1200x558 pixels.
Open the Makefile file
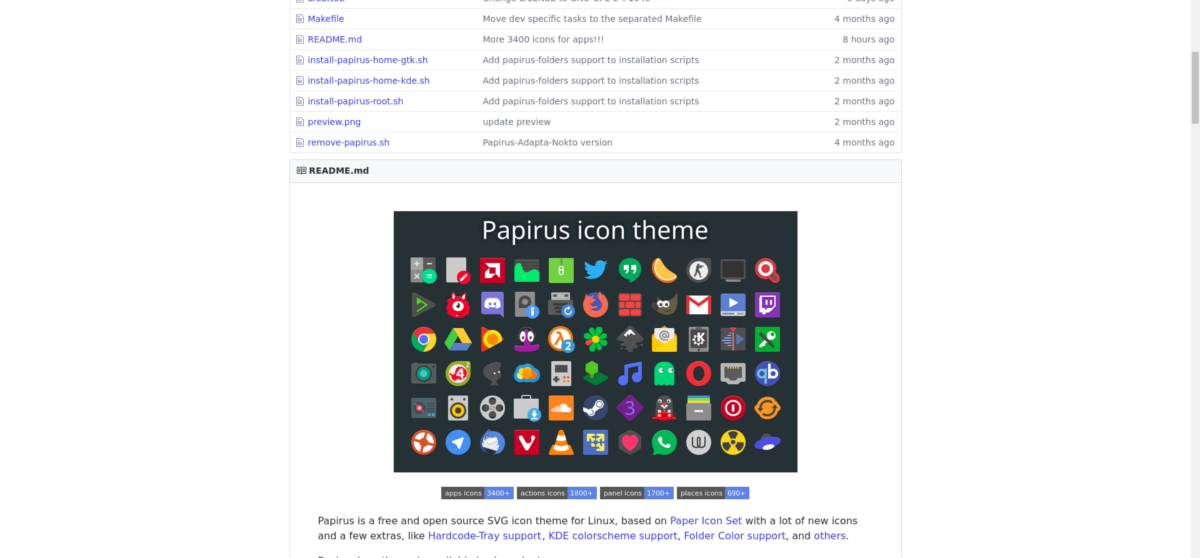coord(327,19)
